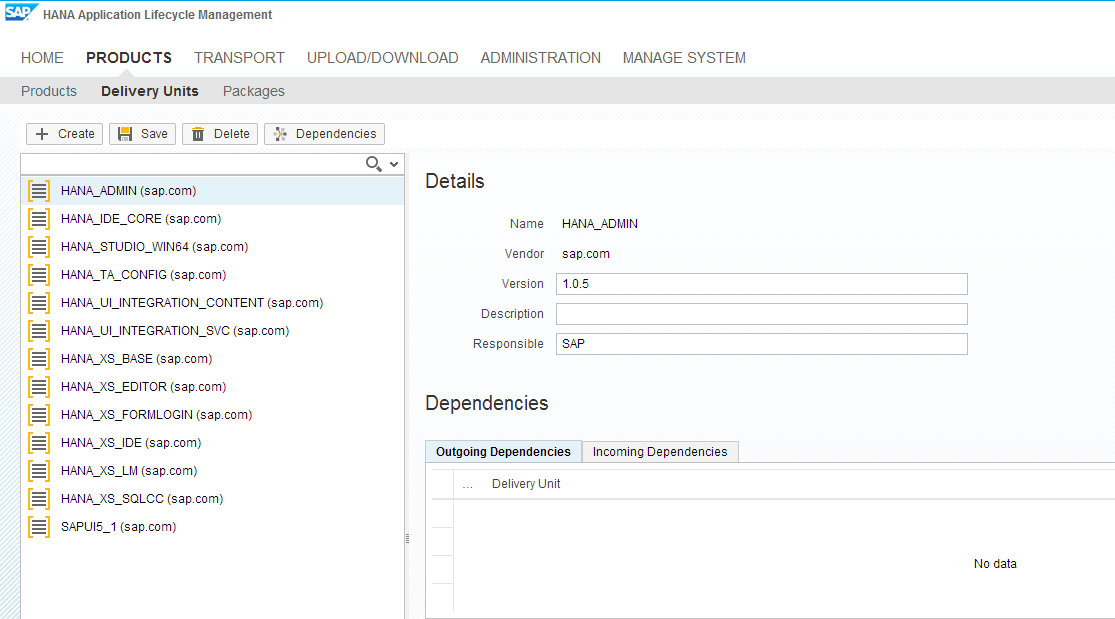The image size is (1115, 619).
Task: Click the HANA_UI_INTEGRATION_CONTENT unit icon
Action: pyautogui.click(x=39, y=303)
